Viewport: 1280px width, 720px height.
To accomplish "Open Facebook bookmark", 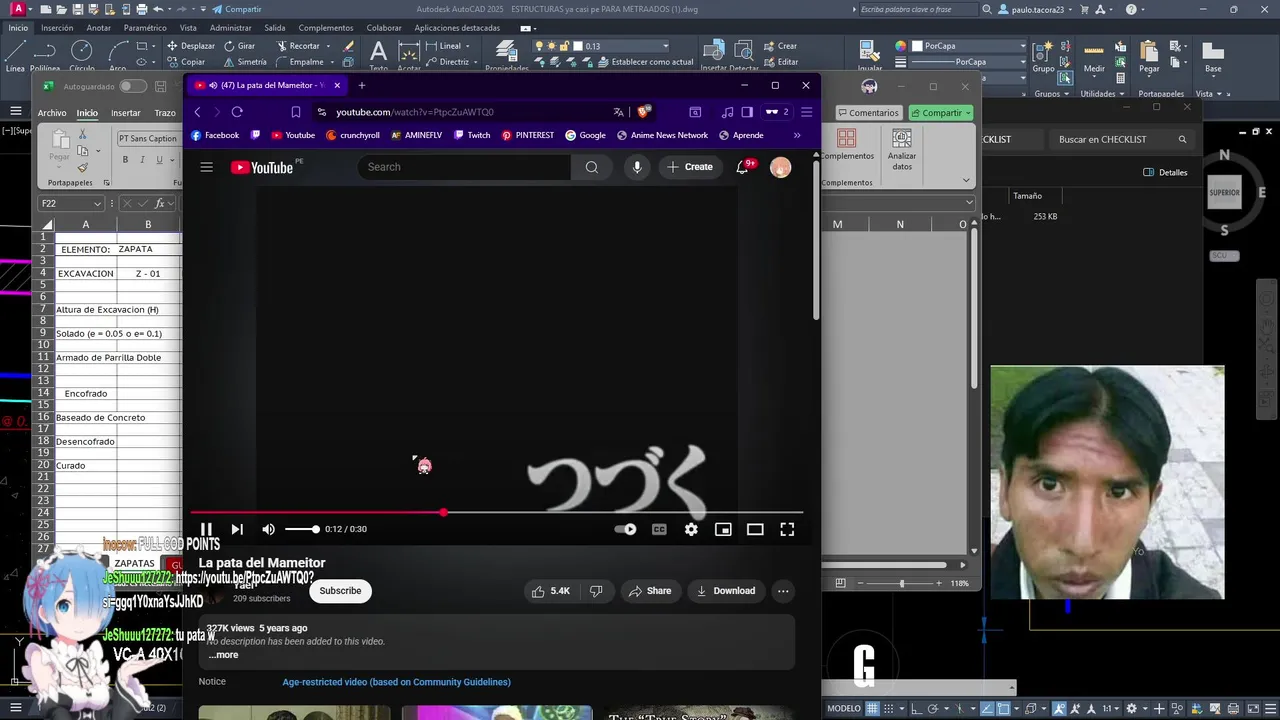I will click(x=215, y=135).
